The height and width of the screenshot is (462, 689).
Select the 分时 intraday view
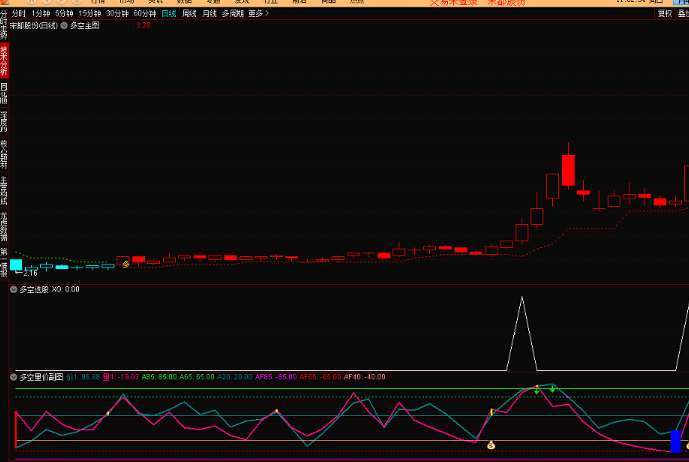(x=17, y=14)
